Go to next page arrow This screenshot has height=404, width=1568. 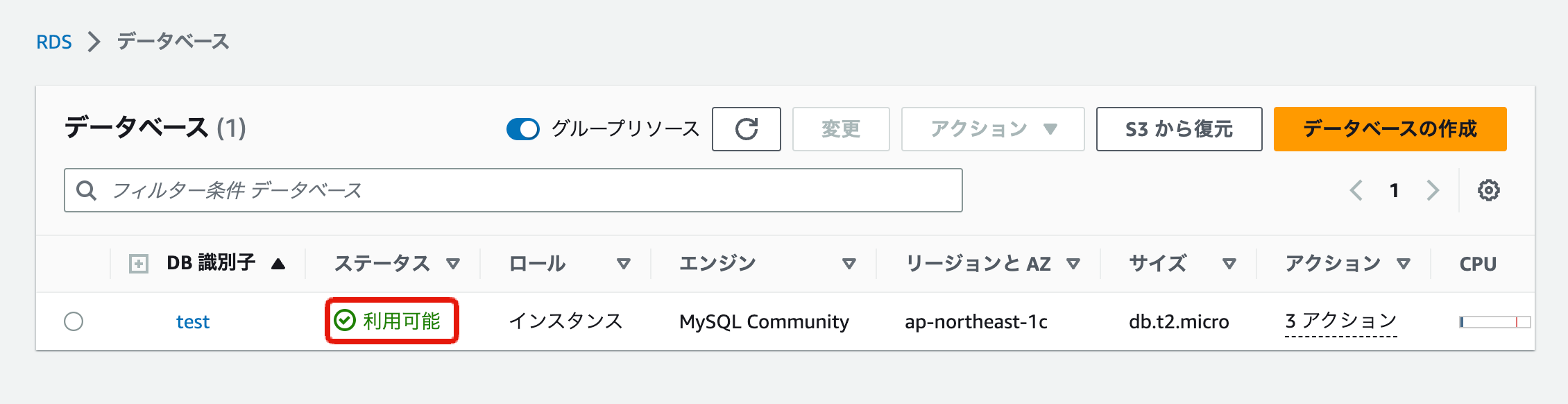(1433, 190)
